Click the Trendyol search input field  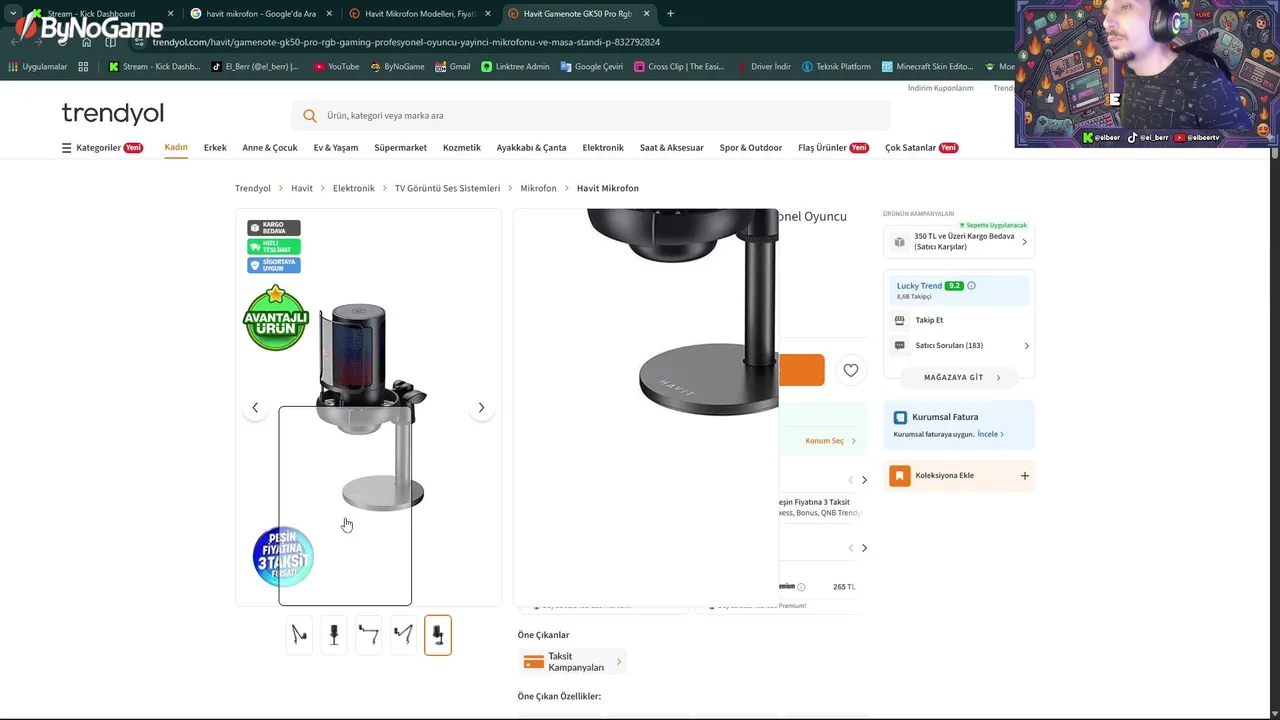click(590, 116)
